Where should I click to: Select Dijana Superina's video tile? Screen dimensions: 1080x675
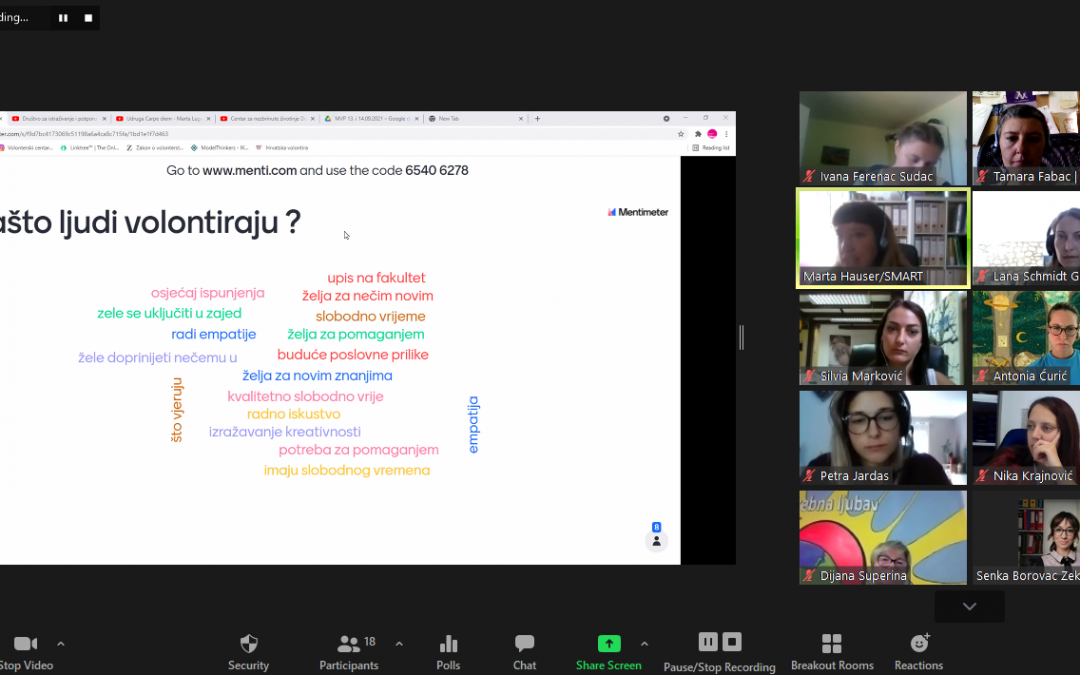click(883, 537)
